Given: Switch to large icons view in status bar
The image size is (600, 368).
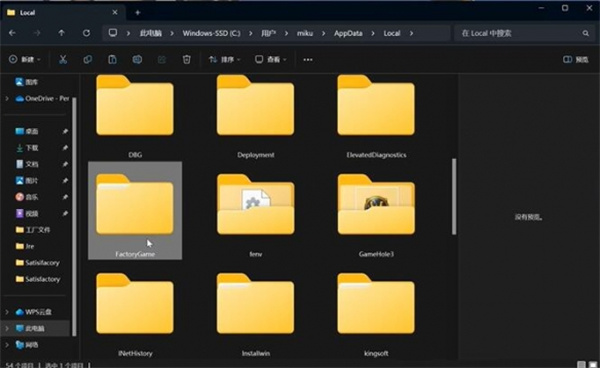Looking at the screenshot, I should (593, 364).
